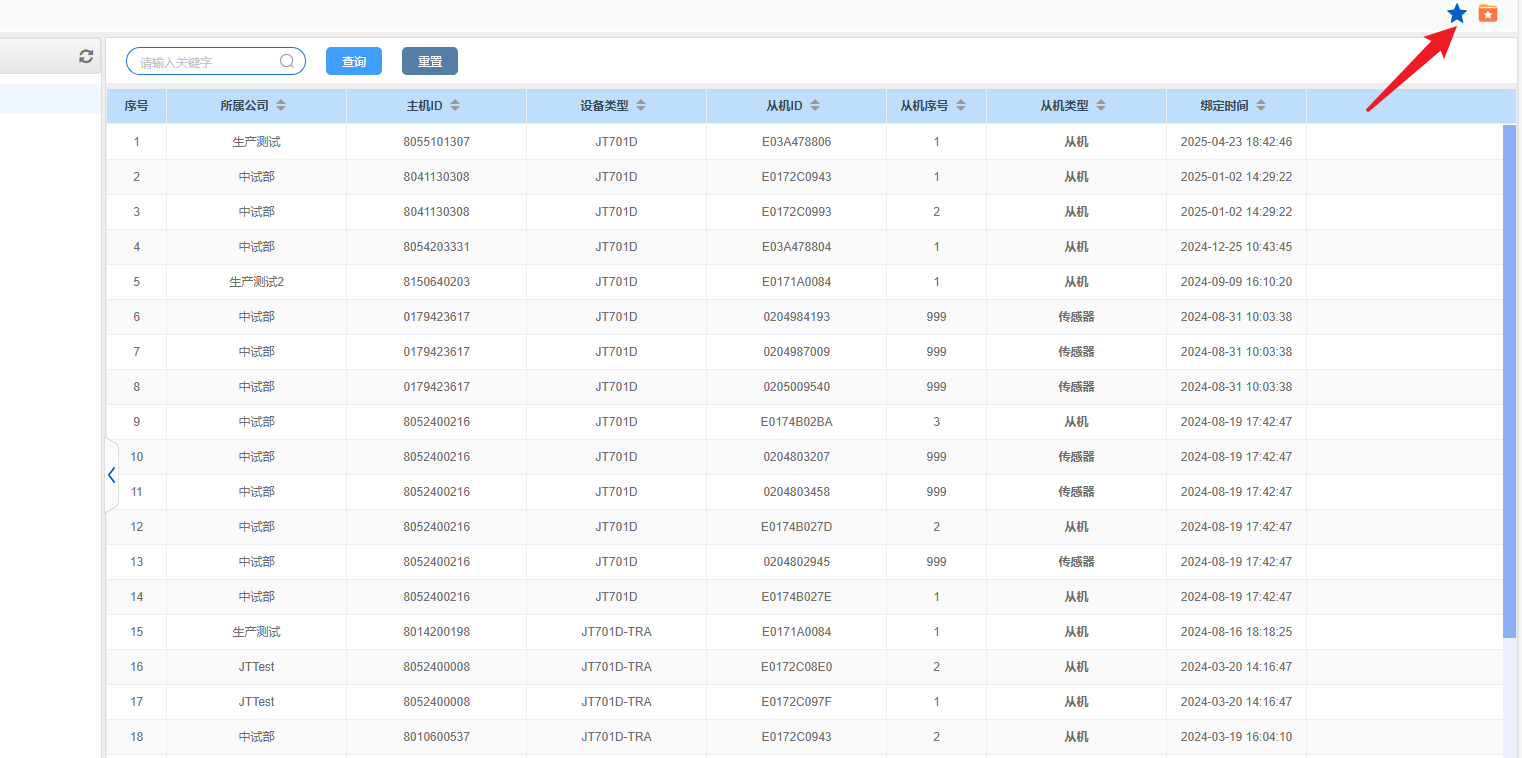
Task: Sort by 从机ID column
Action: coord(815,106)
